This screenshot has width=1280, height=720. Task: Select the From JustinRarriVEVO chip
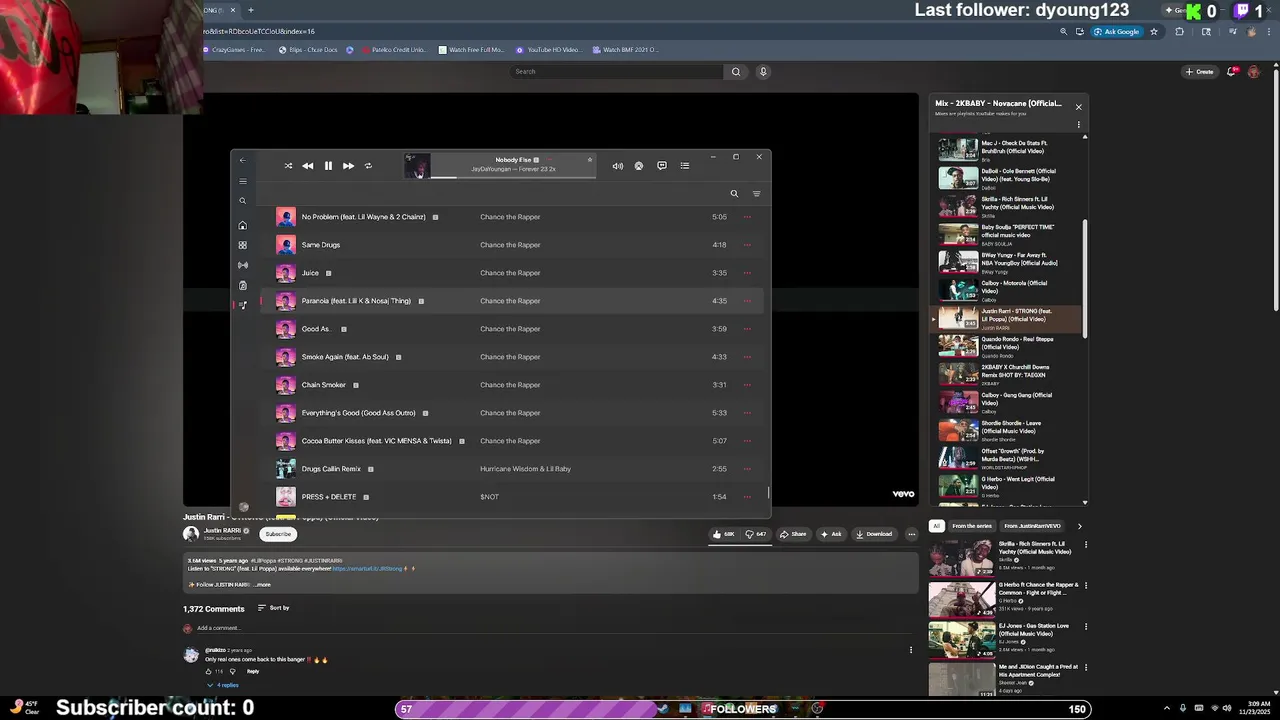[1032, 526]
